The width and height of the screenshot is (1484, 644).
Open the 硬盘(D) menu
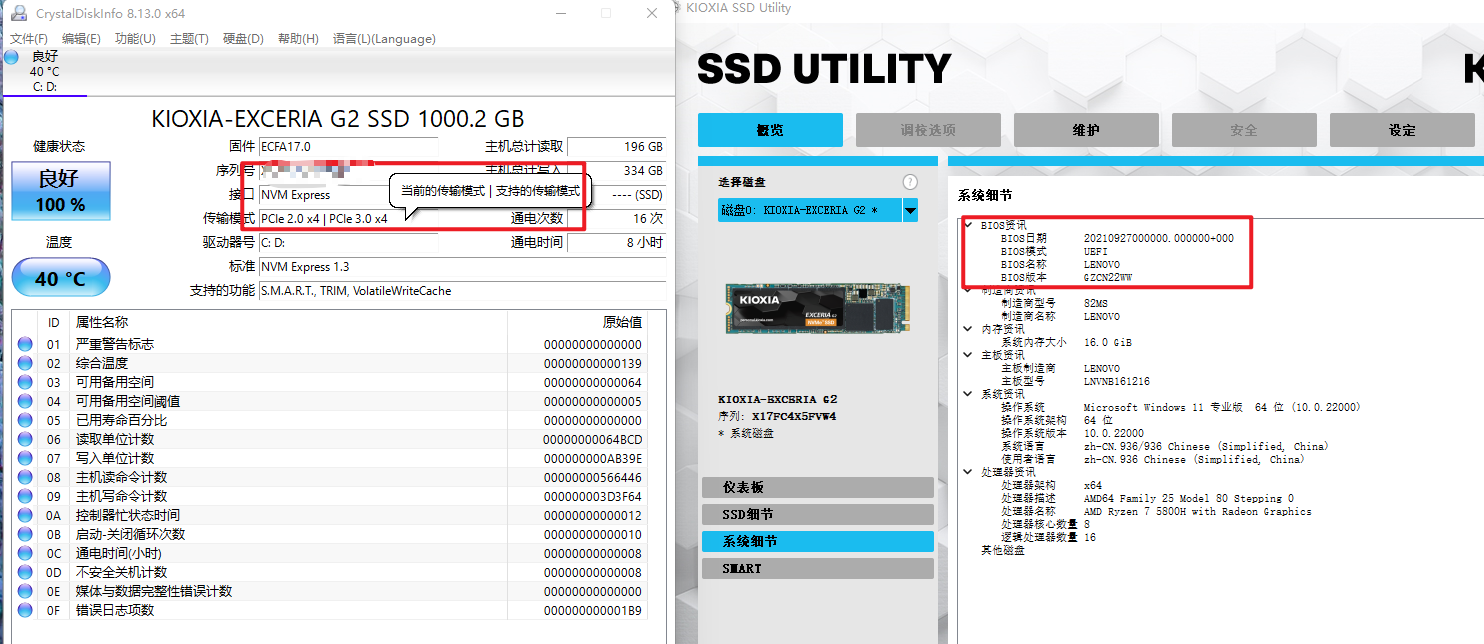tap(243, 39)
